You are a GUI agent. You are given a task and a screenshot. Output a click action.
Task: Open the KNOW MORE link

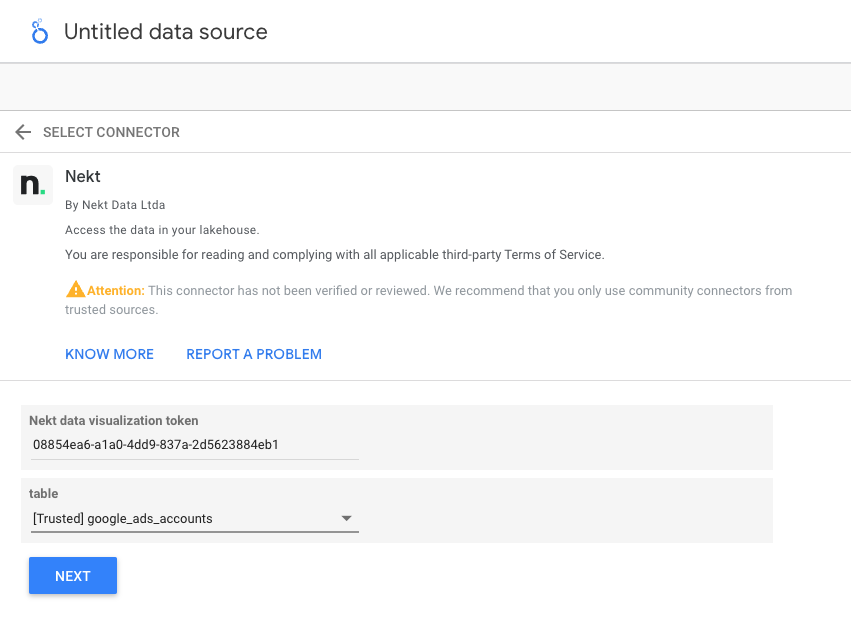click(x=109, y=354)
